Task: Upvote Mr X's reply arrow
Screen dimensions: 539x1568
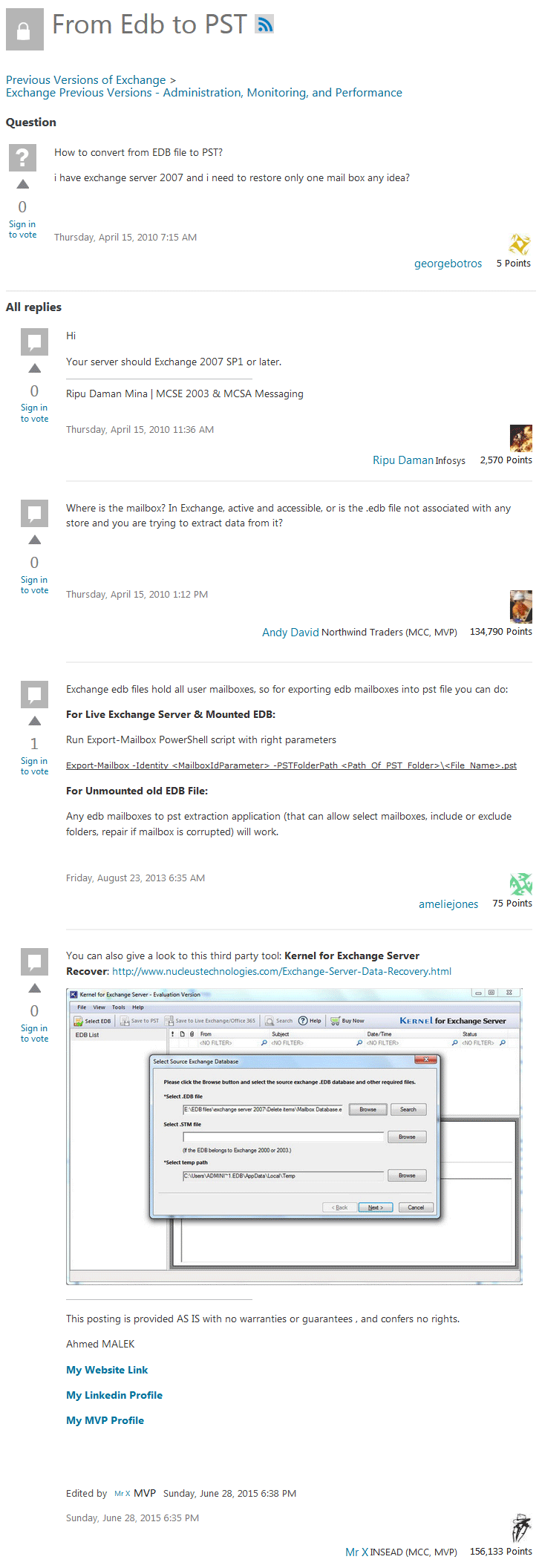Action: point(35,988)
